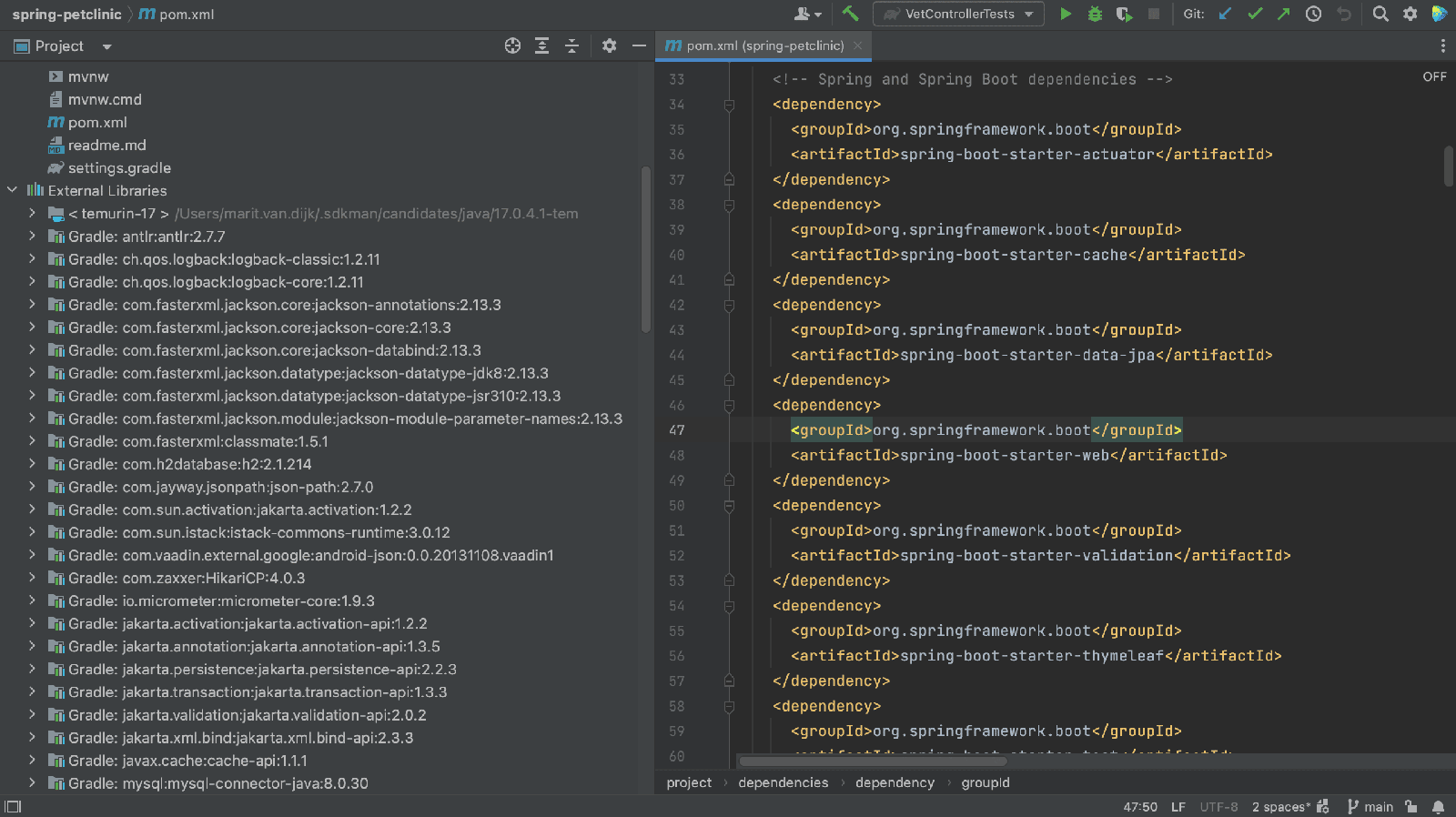The height and width of the screenshot is (817, 1456).
Task: Click the editor horizontal scrollbar
Action: click(x=873, y=761)
